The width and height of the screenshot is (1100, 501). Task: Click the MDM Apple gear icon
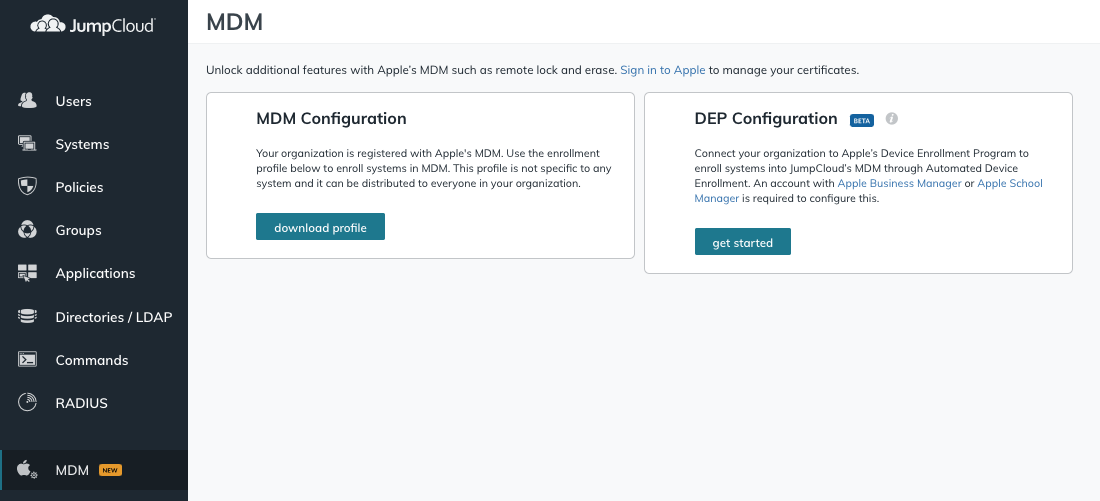pos(27,469)
